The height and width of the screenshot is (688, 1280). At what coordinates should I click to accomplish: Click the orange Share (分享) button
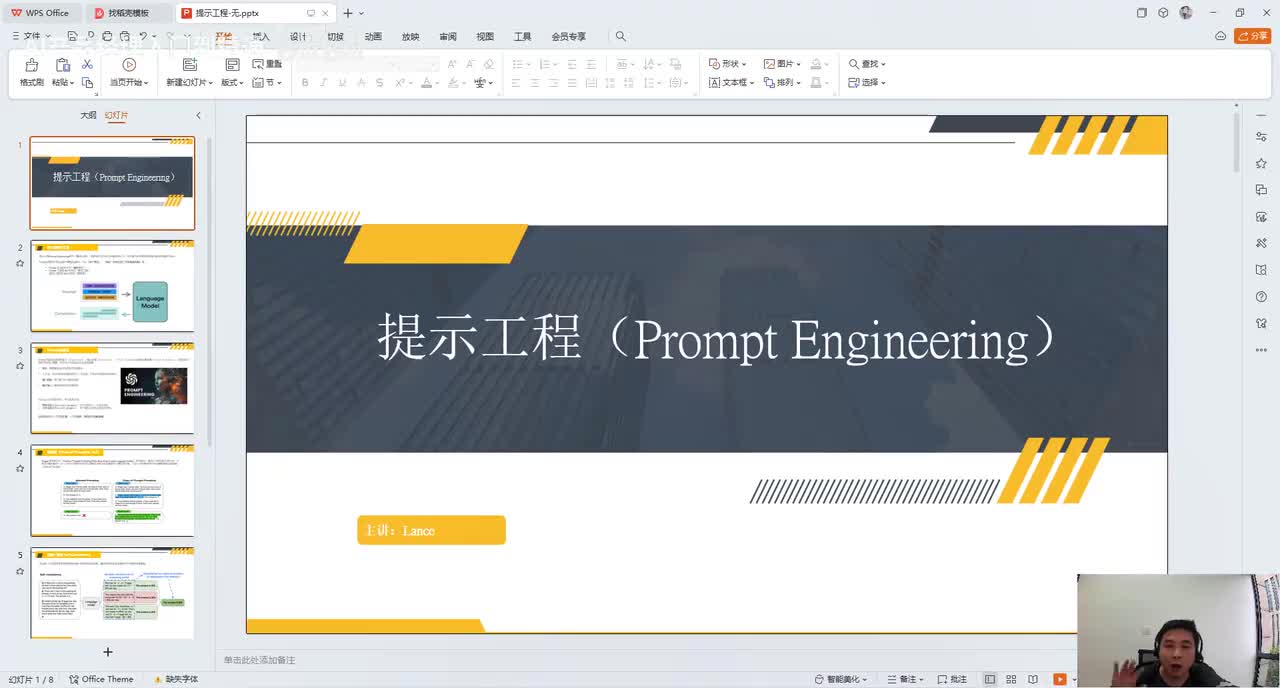point(1252,36)
